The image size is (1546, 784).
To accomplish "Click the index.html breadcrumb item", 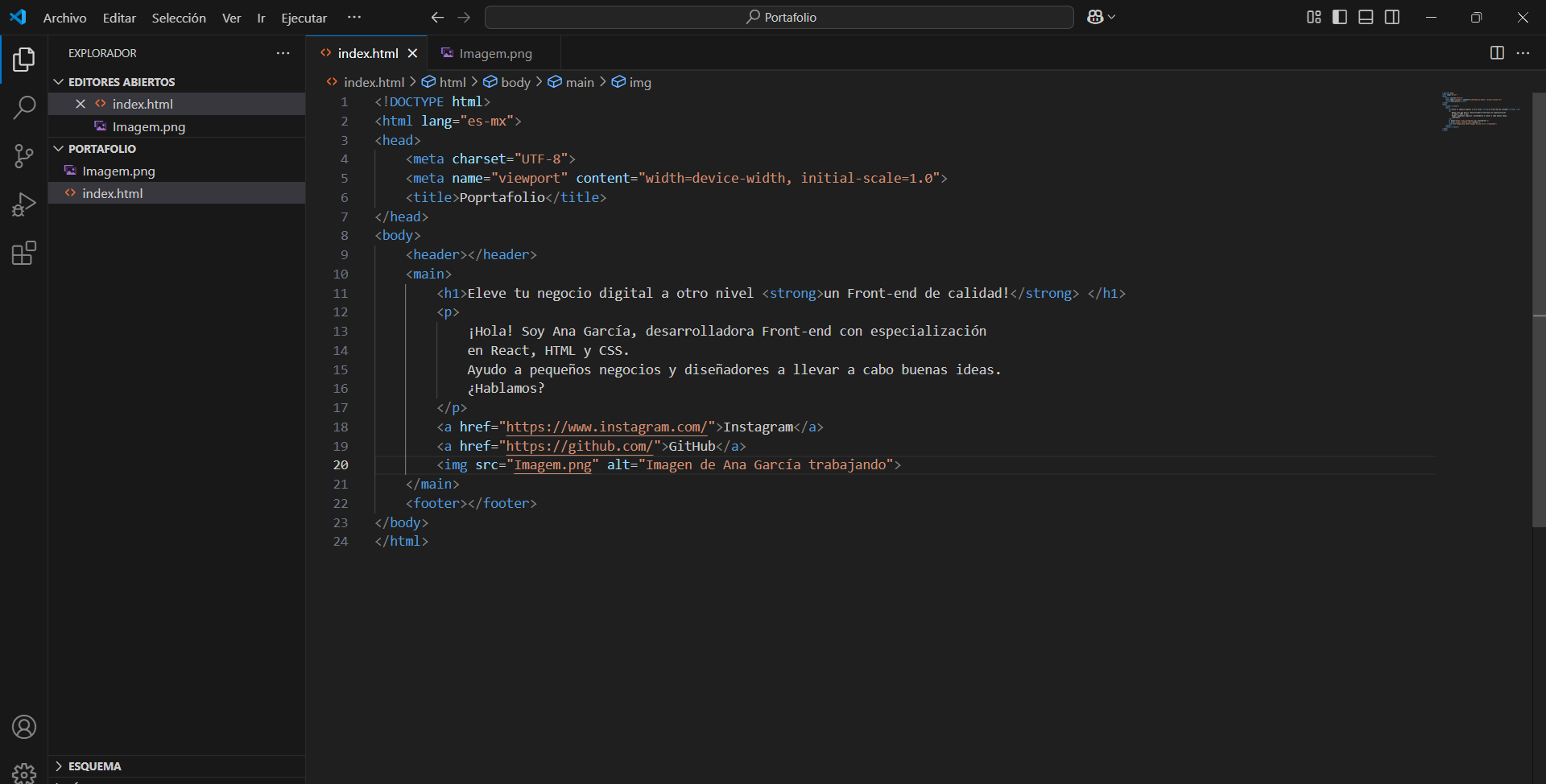I will tap(365, 82).
